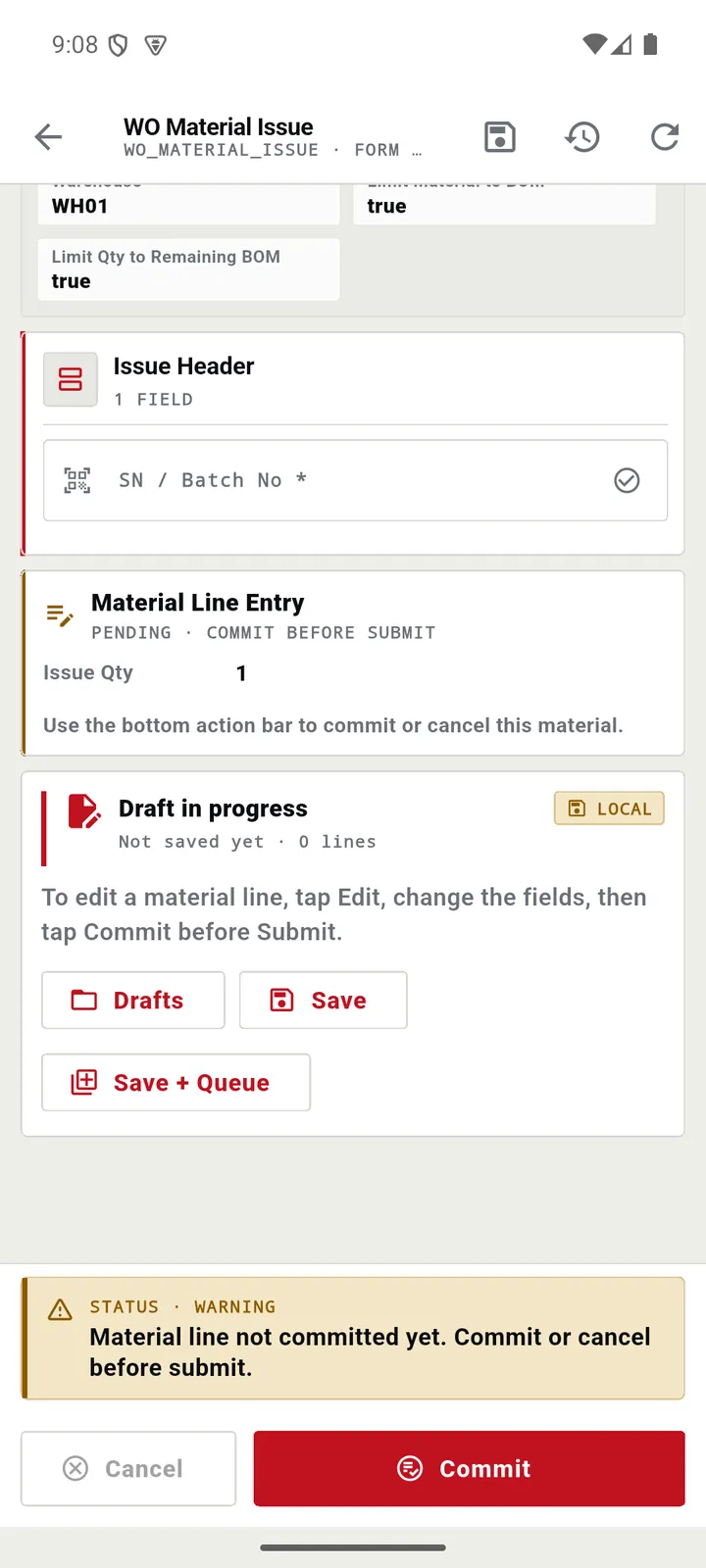The width and height of the screenshot is (706, 1568).
Task: Tap the QR scan icon in batch field
Action: click(x=77, y=480)
